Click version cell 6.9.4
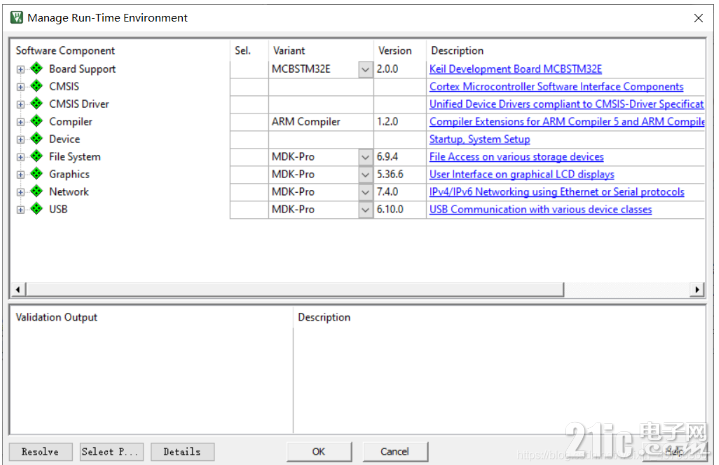This screenshot has width=719, height=465. click(400, 157)
